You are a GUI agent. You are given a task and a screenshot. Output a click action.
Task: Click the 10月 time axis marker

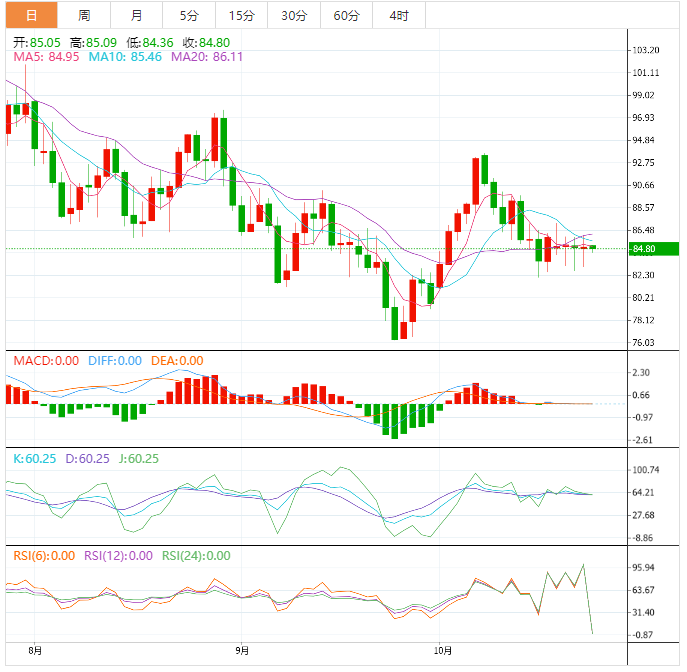(x=443, y=651)
